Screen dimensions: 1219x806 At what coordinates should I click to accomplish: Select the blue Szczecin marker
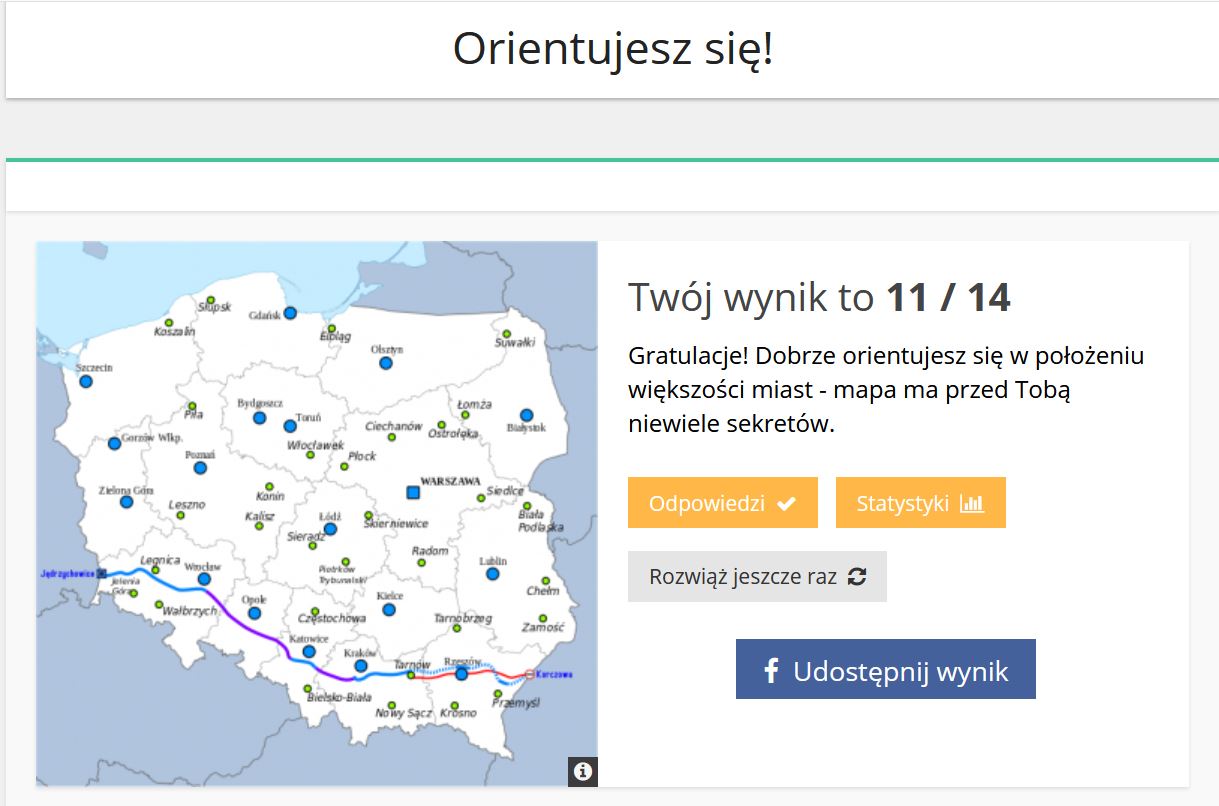tap(86, 382)
